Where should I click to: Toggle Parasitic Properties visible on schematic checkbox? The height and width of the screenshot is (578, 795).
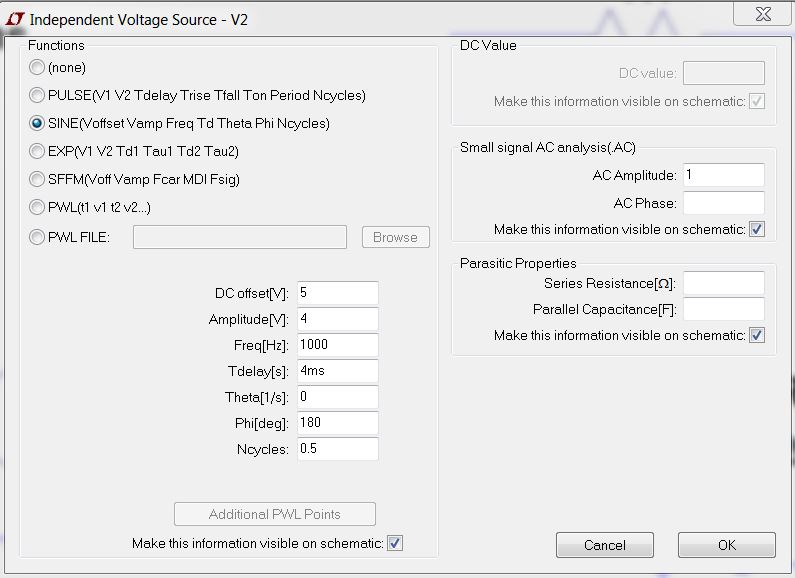[757, 335]
